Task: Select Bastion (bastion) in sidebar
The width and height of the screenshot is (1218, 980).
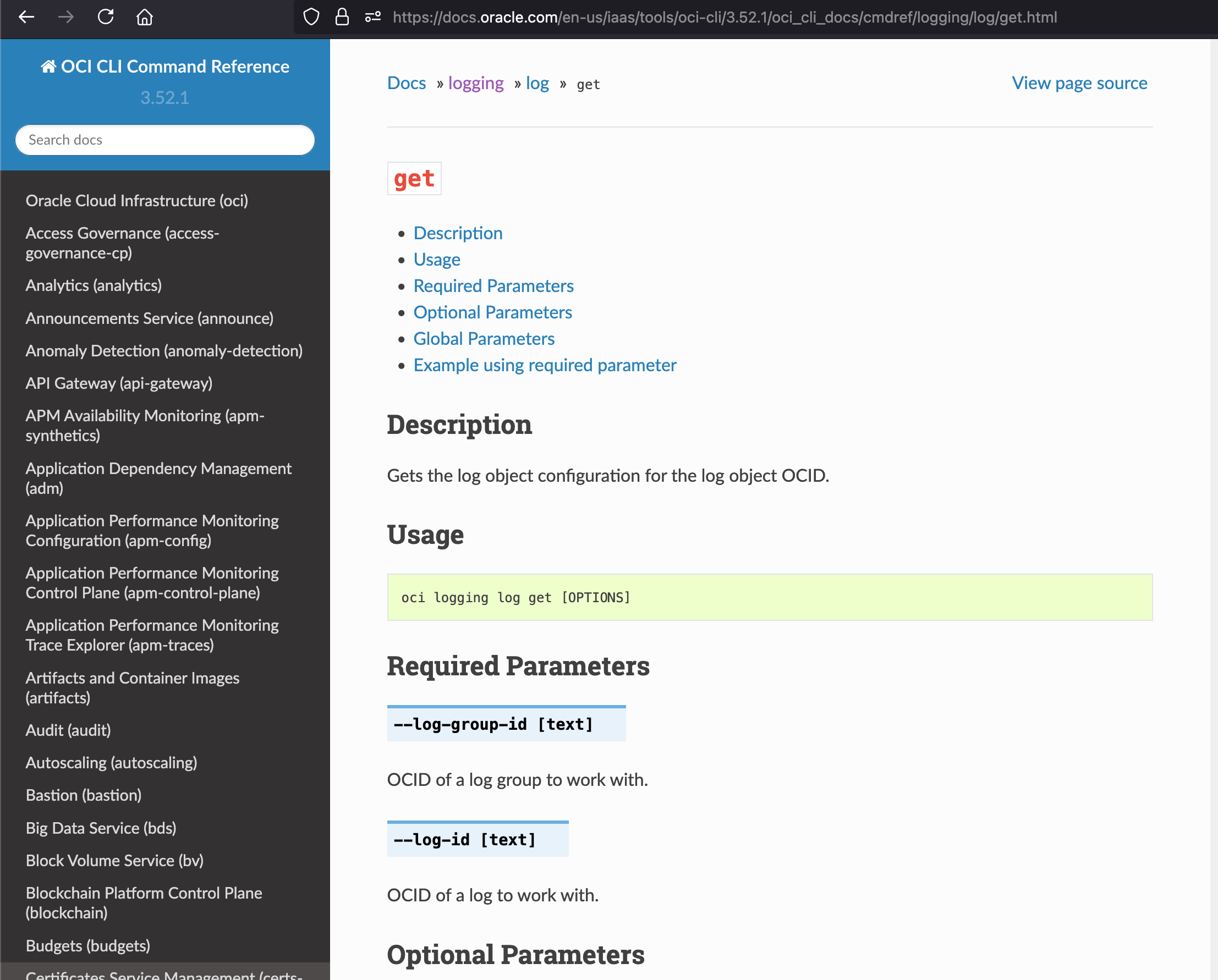Action: 84,795
